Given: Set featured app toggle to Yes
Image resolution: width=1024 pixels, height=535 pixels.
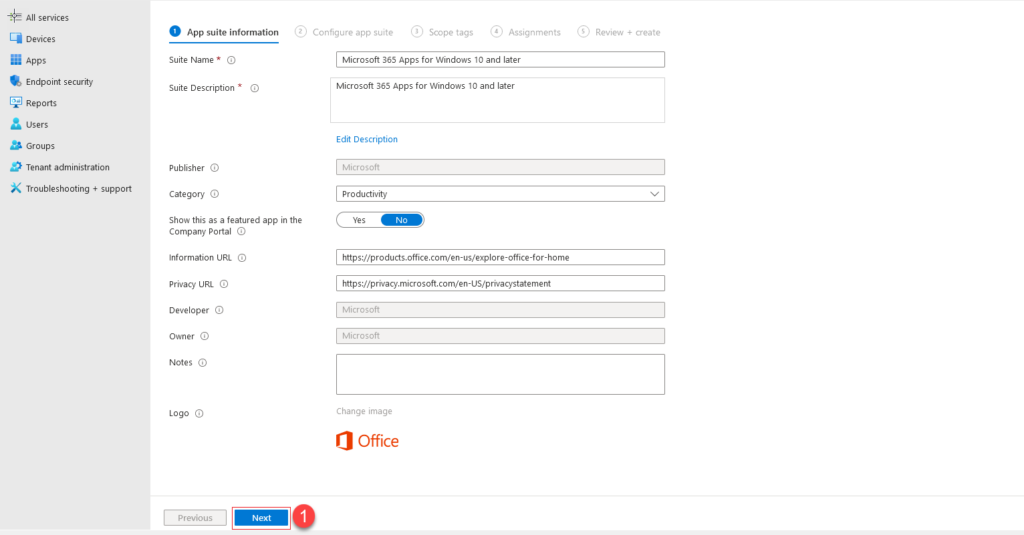Looking at the screenshot, I should pos(359,220).
